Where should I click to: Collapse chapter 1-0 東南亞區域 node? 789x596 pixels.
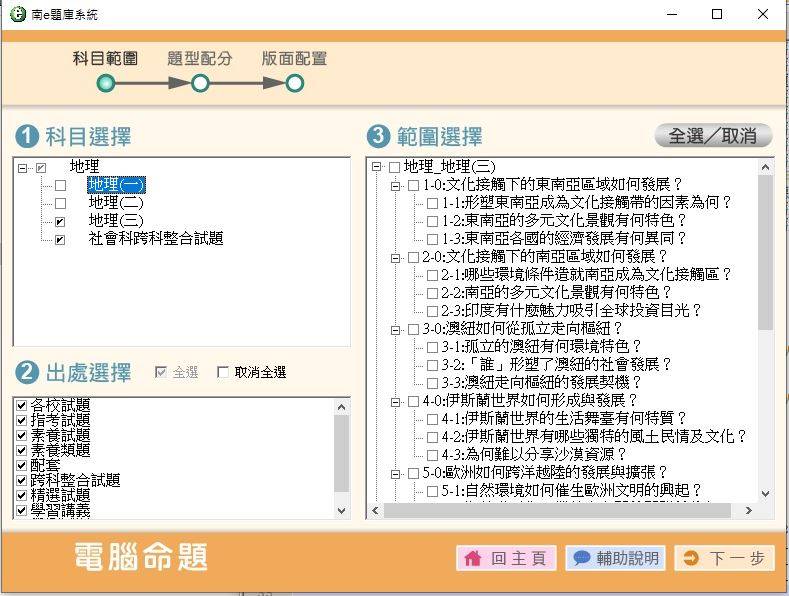(396, 186)
